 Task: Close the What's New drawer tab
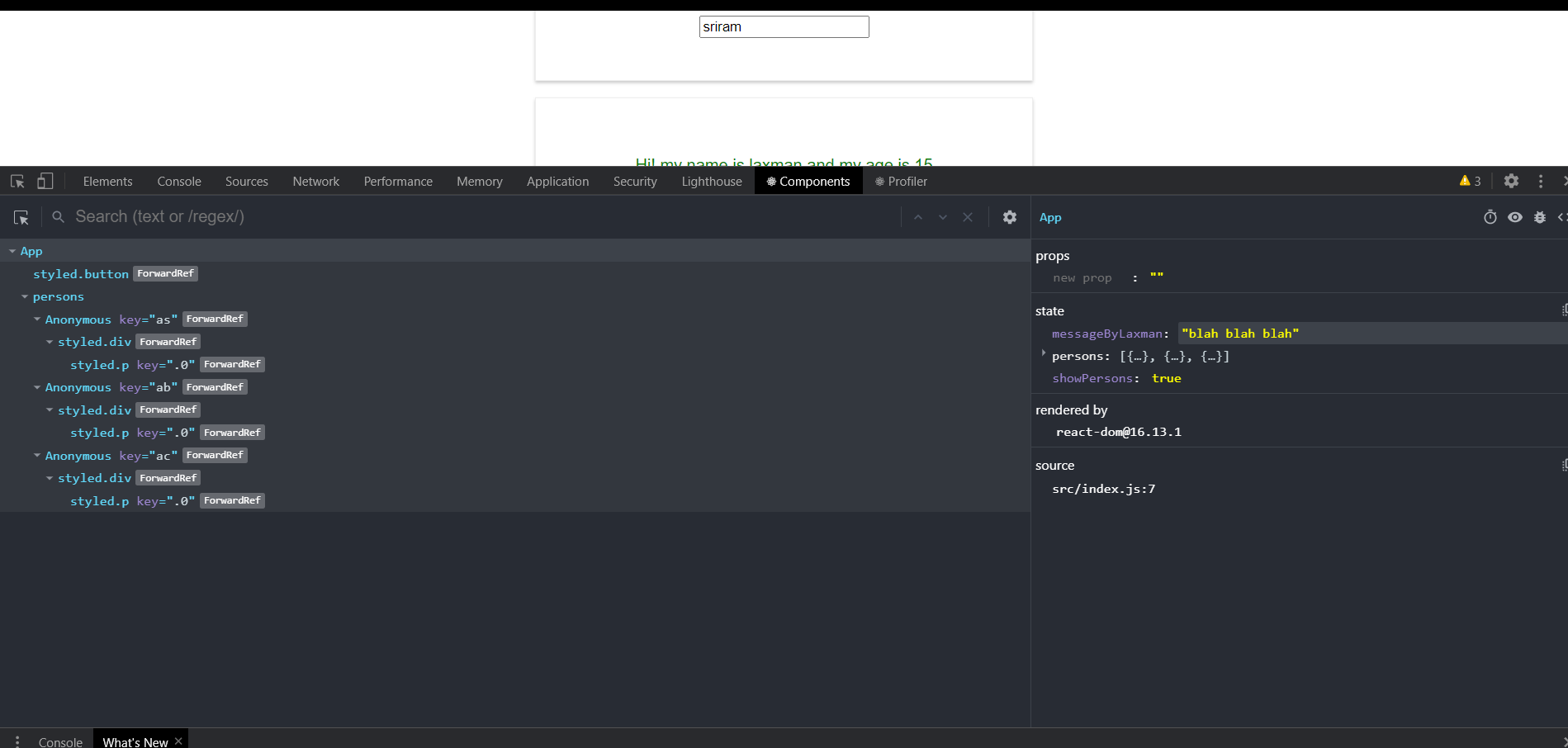pos(178,741)
